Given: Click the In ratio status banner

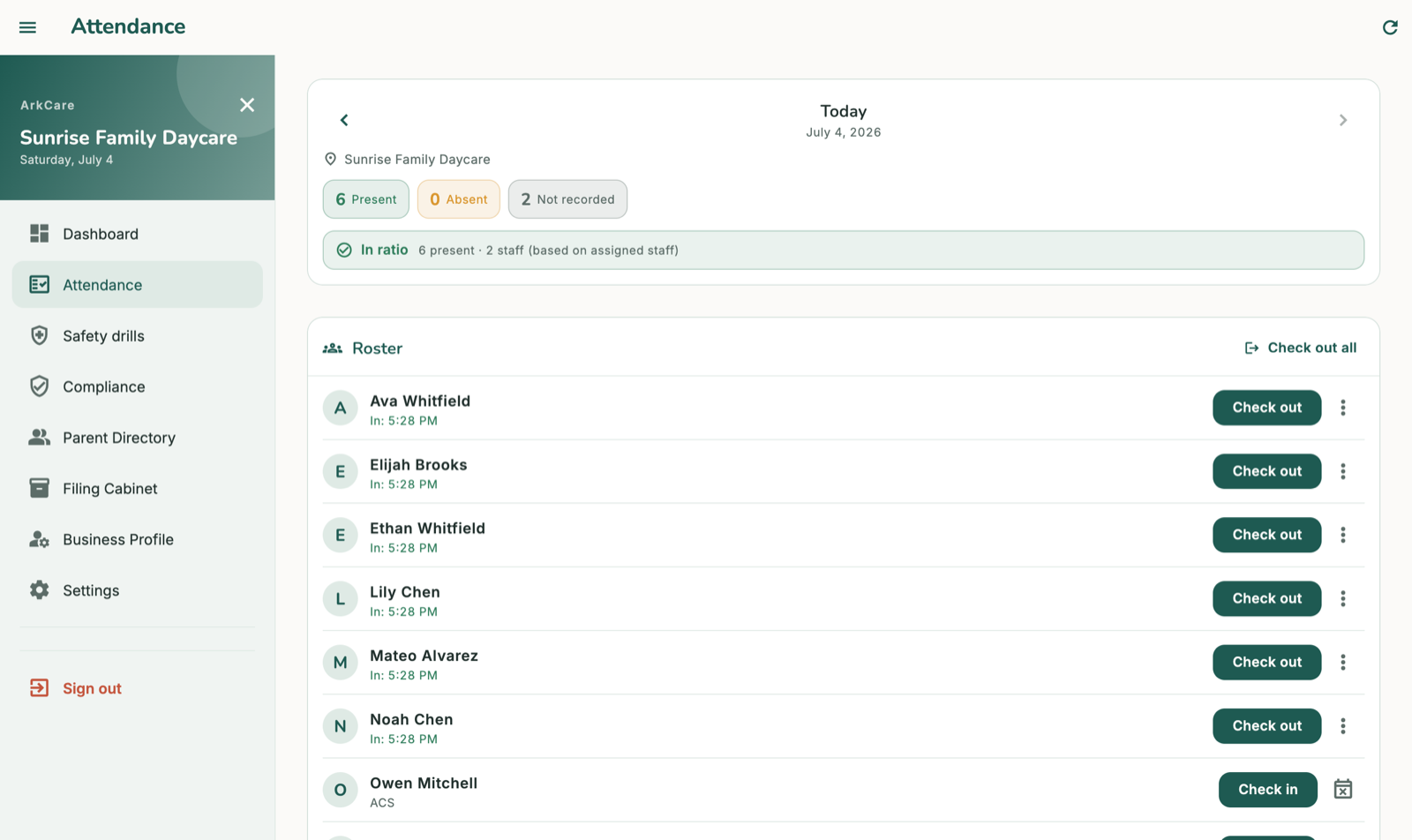Looking at the screenshot, I should (843, 251).
